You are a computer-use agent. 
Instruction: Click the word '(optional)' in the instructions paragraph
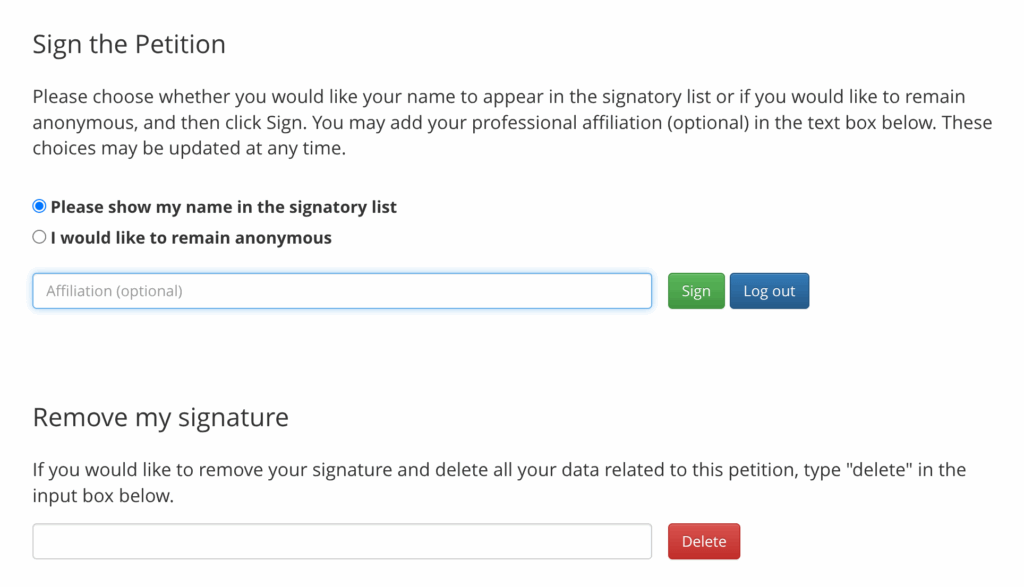[758, 123]
